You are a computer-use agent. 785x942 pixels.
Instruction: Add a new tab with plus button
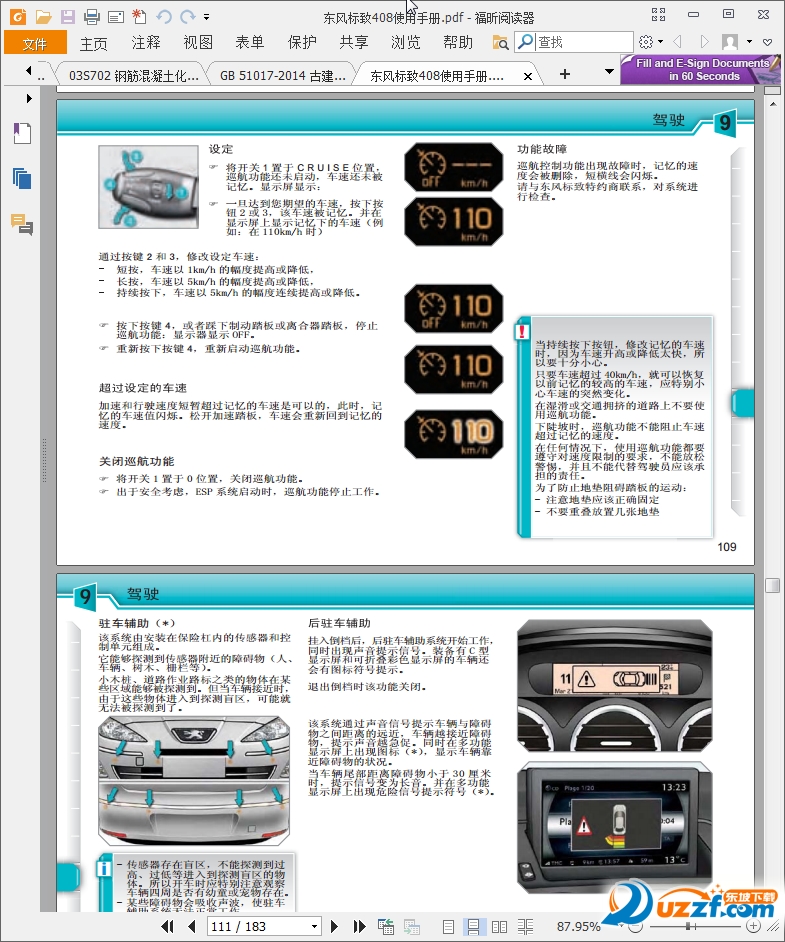point(565,74)
